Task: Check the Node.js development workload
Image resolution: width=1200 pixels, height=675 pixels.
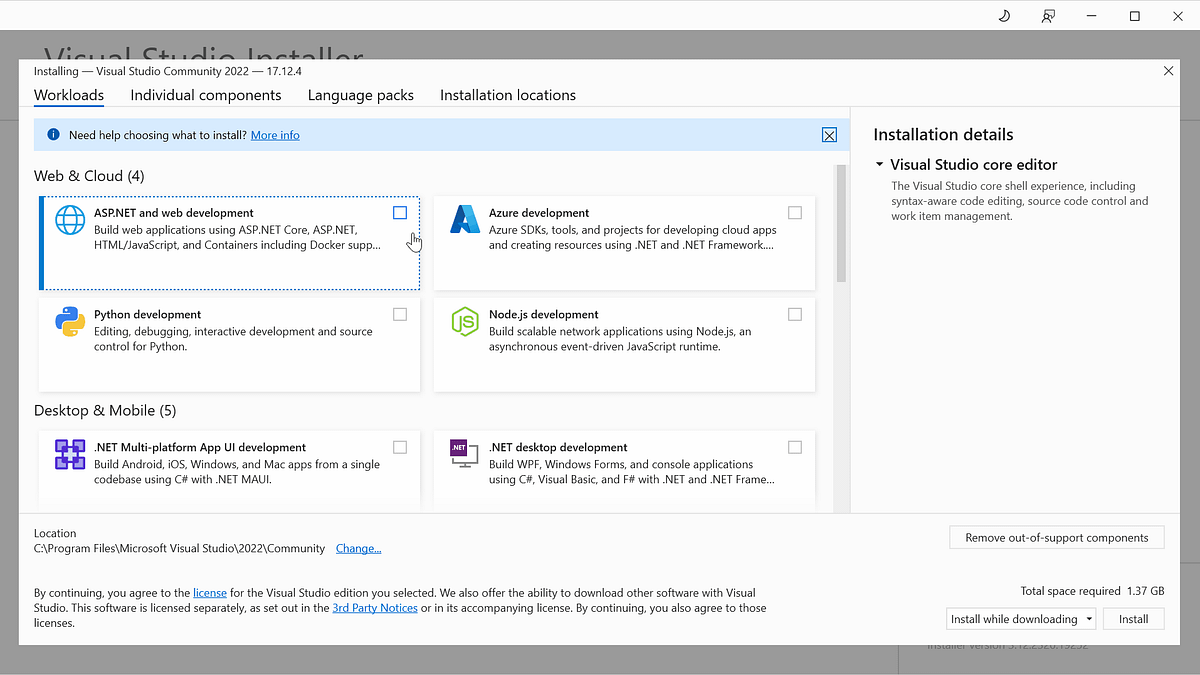Action: pyautogui.click(x=795, y=314)
